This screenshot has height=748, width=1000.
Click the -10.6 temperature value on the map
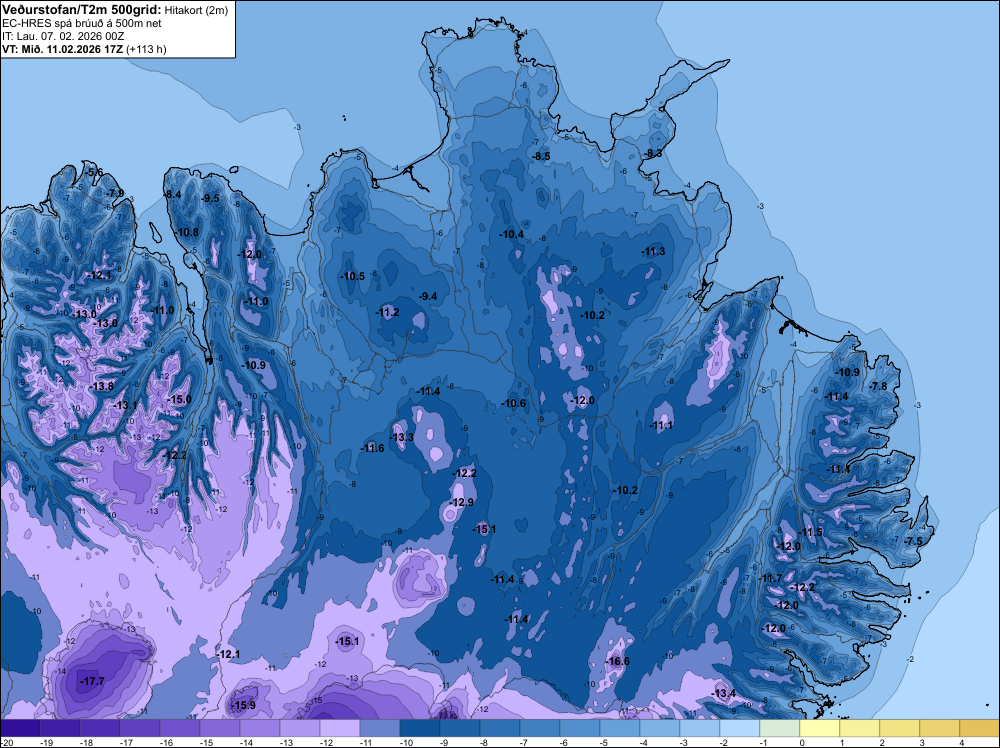click(513, 403)
